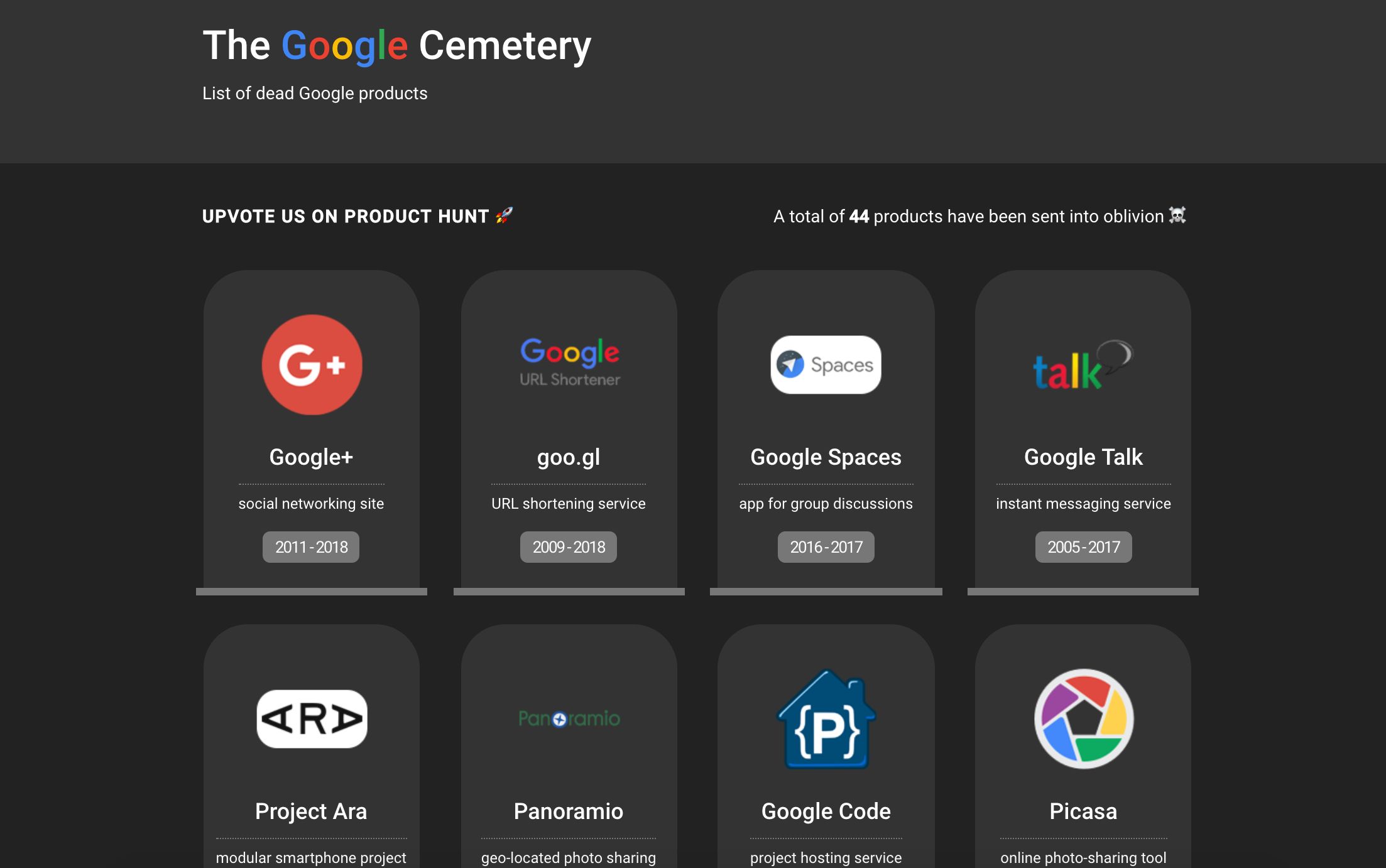The width and height of the screenshot is (1386, 868).
Task: Click the Google+ red logo icon
Action: tap(311, 365)
